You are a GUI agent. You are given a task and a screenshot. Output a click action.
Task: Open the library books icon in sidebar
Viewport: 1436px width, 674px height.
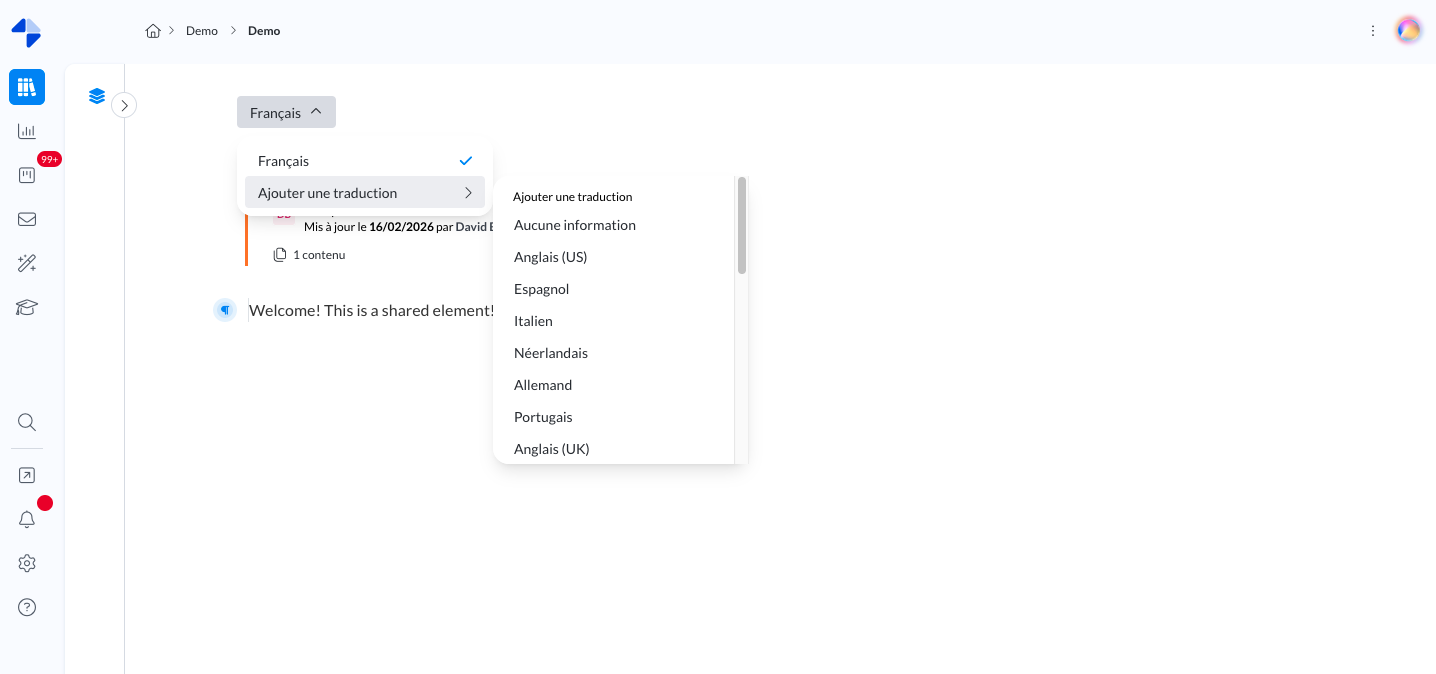coord(27,87)
